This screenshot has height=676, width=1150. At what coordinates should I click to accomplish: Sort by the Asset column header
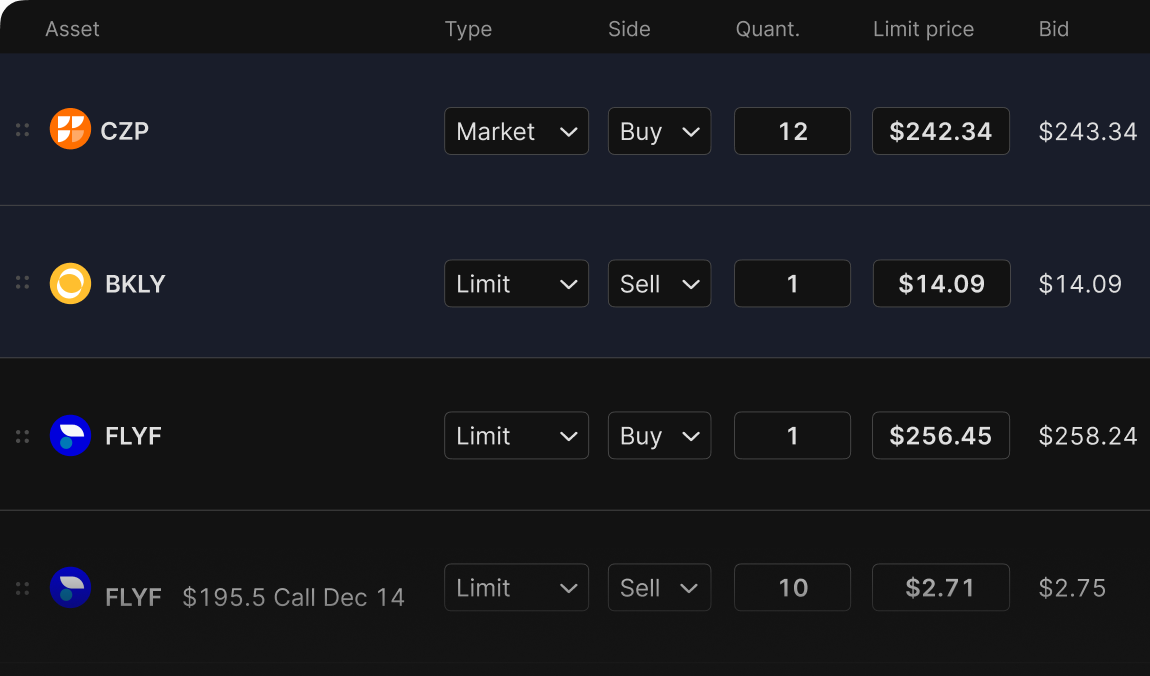[72, 29]
